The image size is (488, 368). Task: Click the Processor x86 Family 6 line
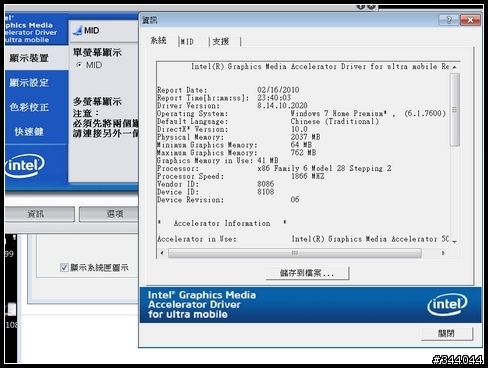click(274, 168)
